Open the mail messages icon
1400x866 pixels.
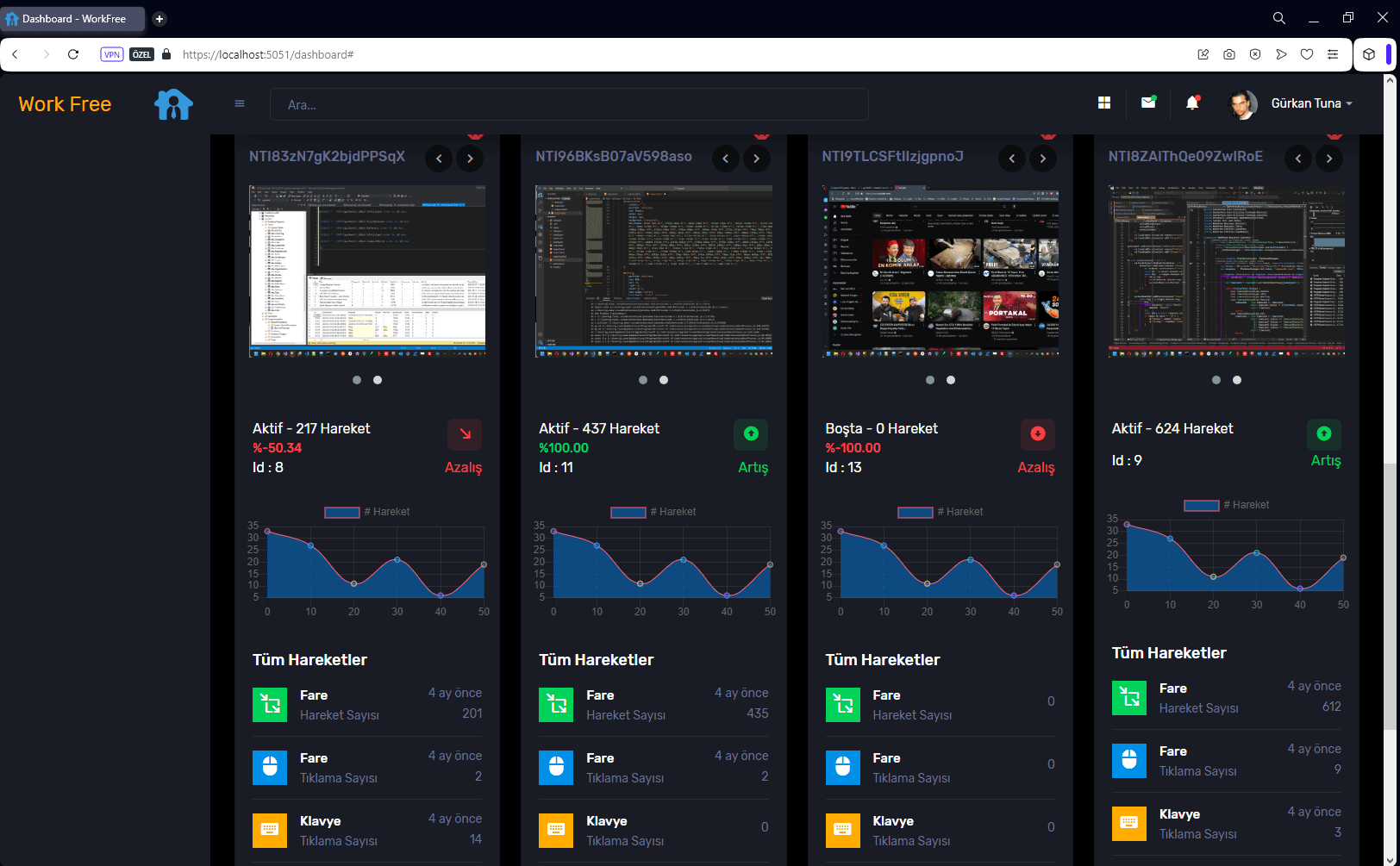tap(1148, 103)
